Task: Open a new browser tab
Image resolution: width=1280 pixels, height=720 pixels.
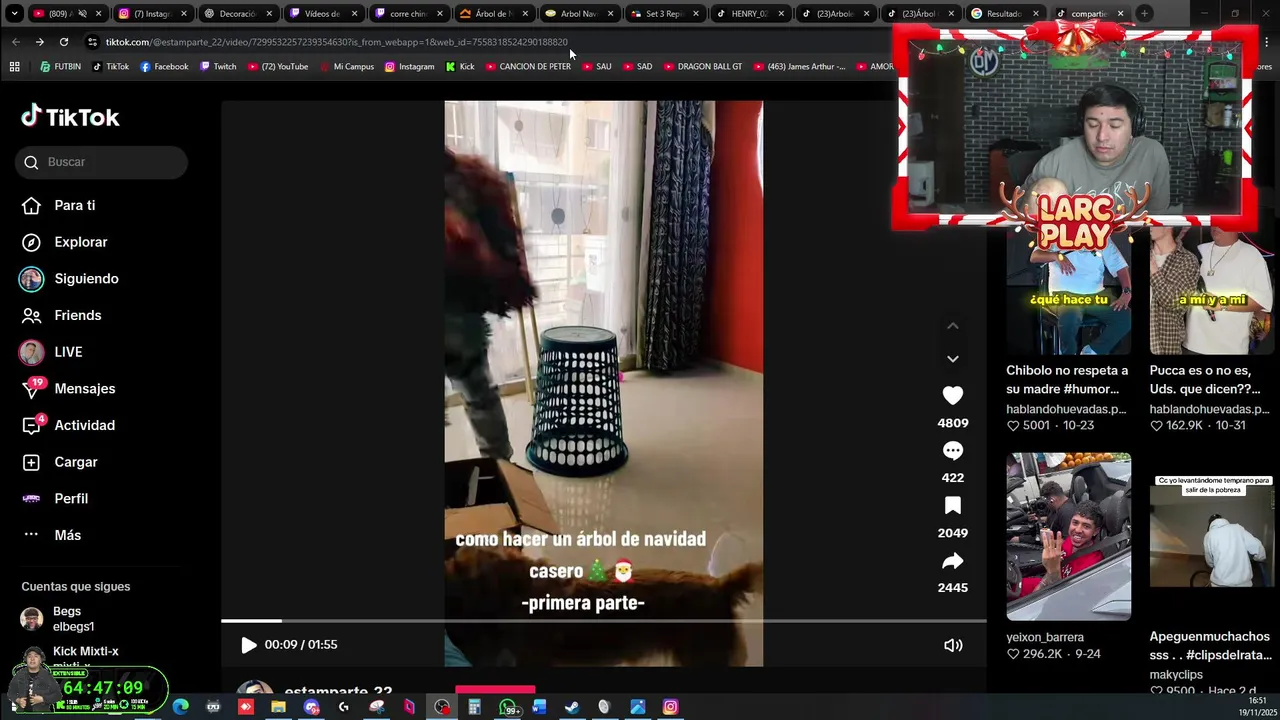Action: coord(1145,14)
